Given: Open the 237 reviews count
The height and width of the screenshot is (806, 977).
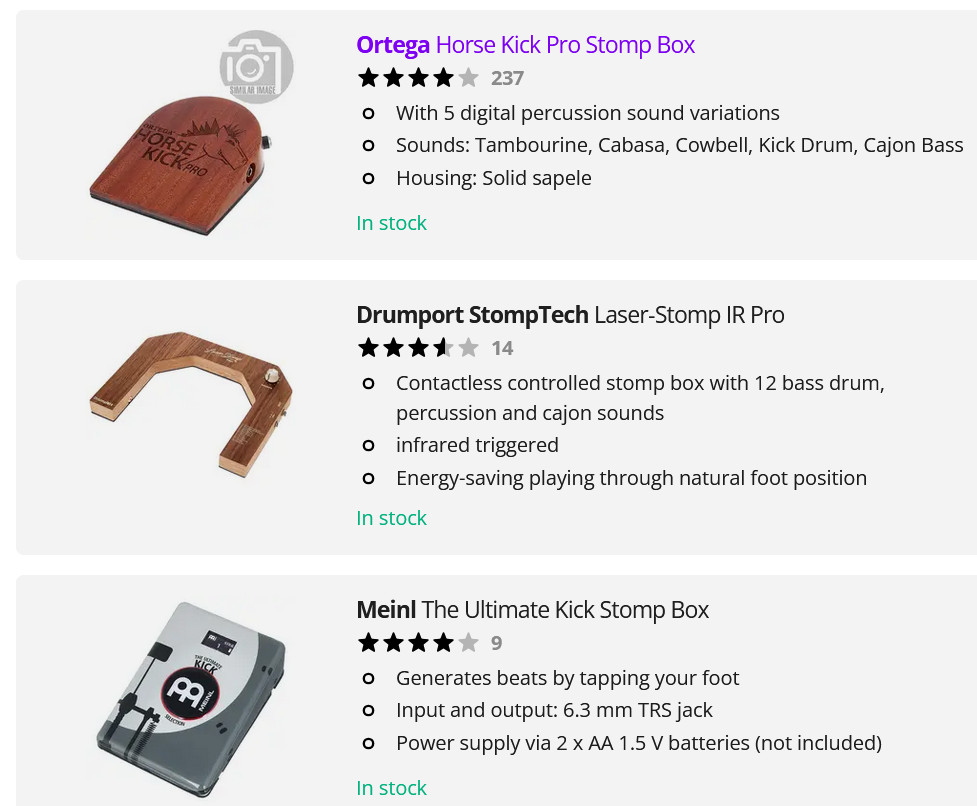Looking at the screenshot, I should pos(507,78).
